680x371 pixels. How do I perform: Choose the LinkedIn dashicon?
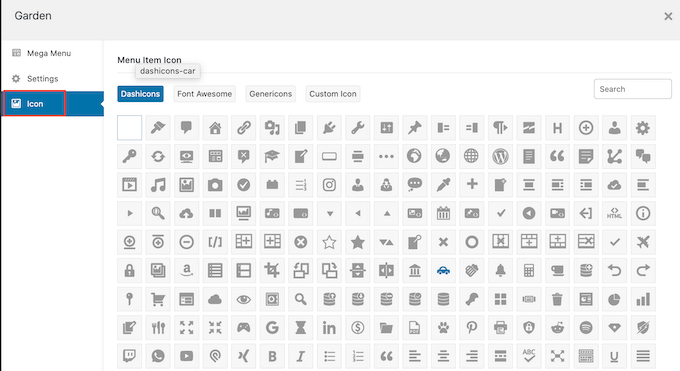[329, 328]
